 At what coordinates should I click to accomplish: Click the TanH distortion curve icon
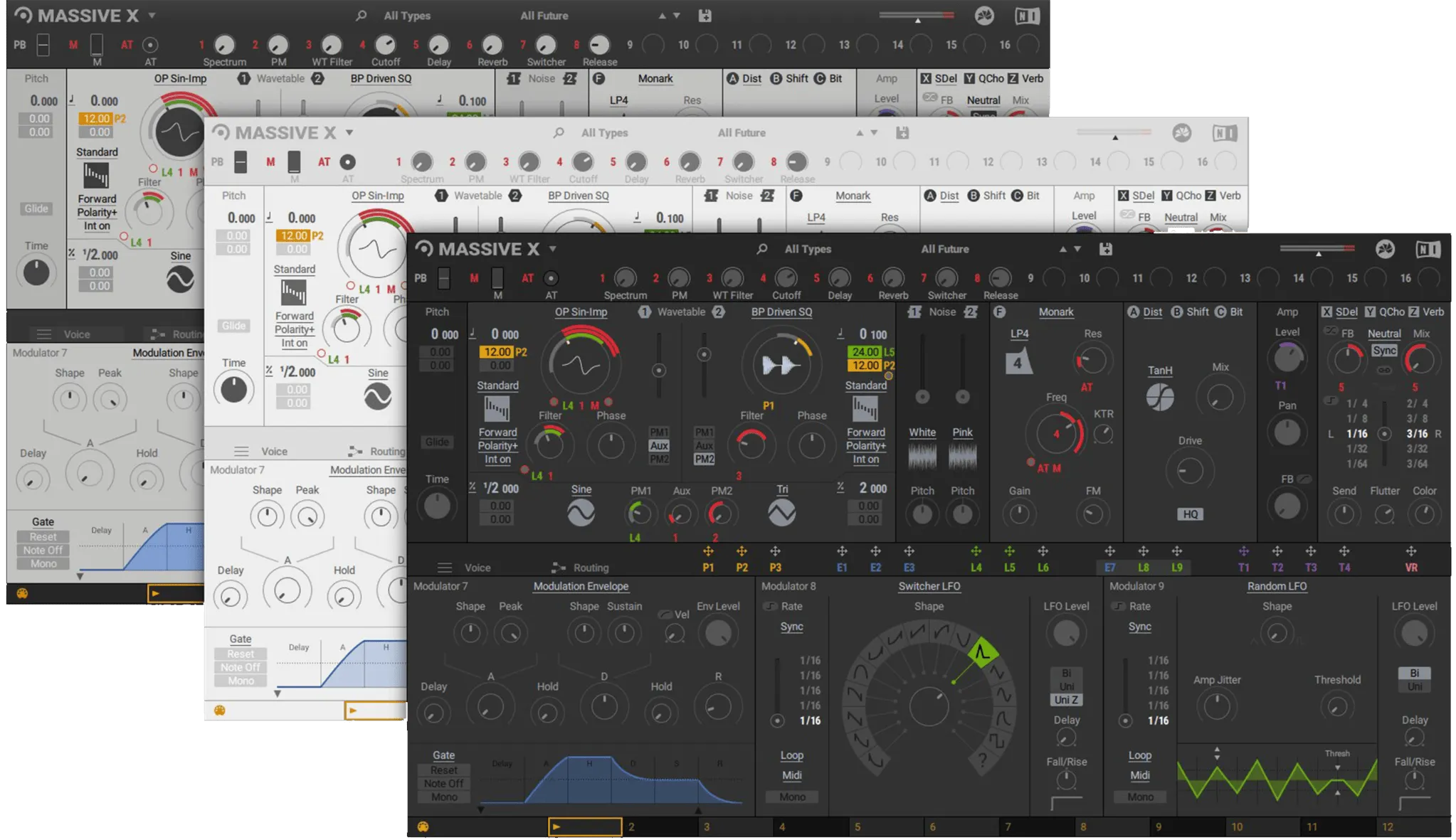[x=1160, y=397]
